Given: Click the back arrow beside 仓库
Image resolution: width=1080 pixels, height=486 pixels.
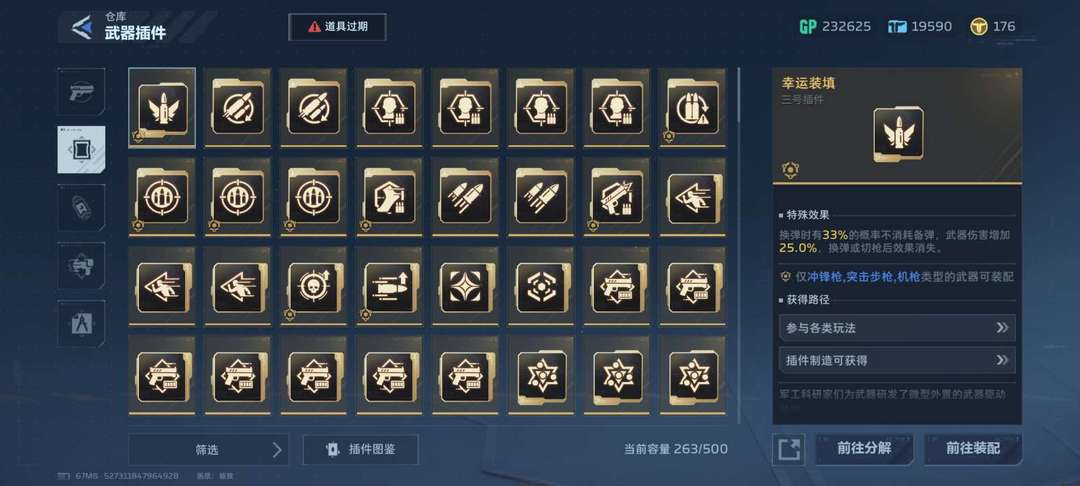Looking at the screenshot, I should click(x=82, y=28).
